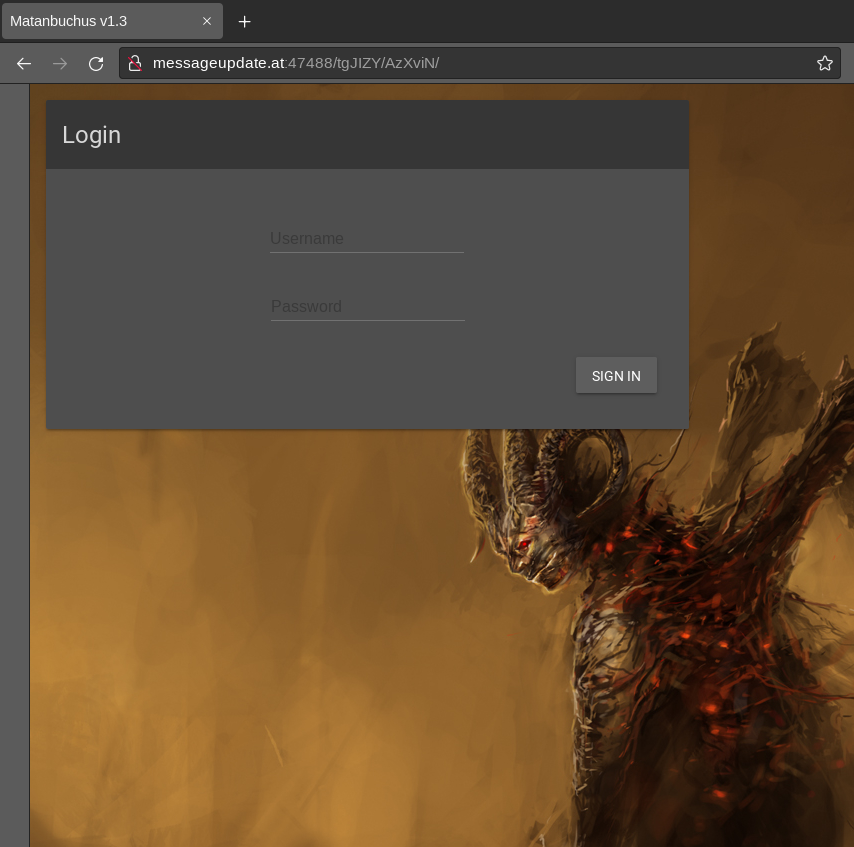Screen dimensions: 854x847
Task: Close the Matanbuchus v1.3 tab
Action: 207,21
